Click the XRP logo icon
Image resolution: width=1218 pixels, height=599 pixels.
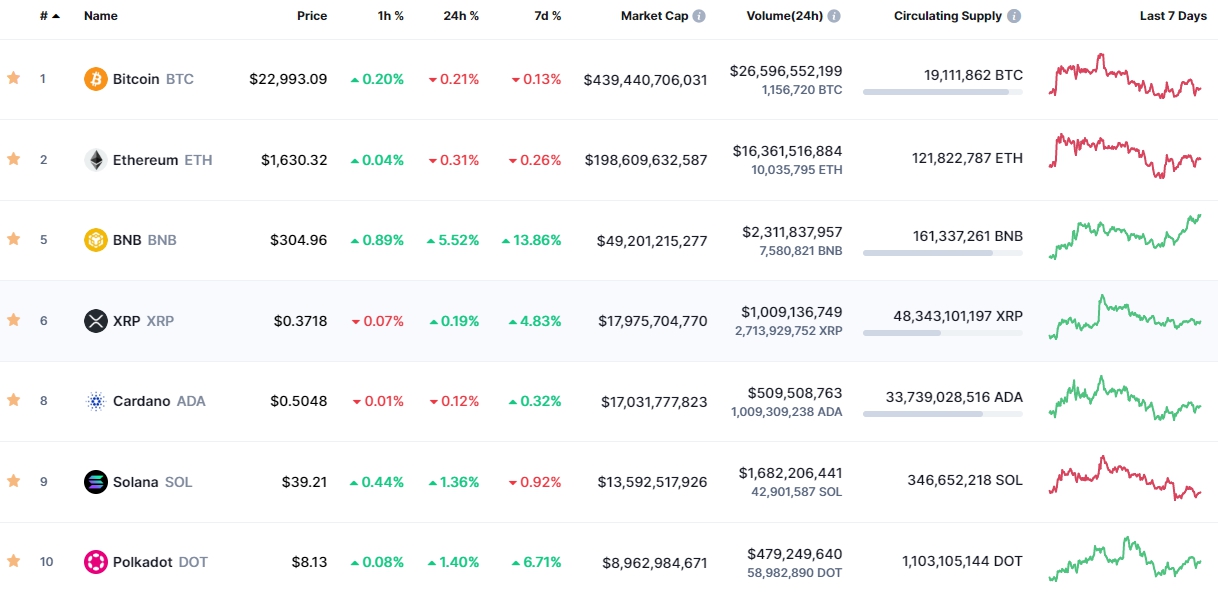pyautogui.click(x=96, y=321)
